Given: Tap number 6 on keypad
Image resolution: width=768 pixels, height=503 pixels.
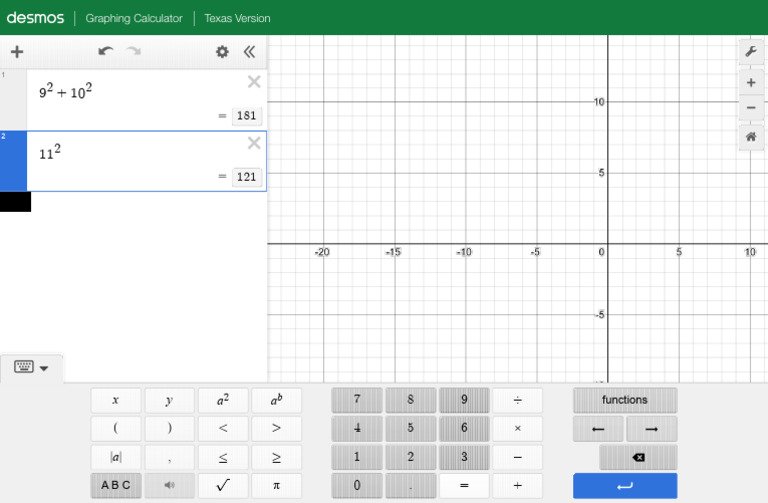Looking at the screenshot, I should [464, 429].
